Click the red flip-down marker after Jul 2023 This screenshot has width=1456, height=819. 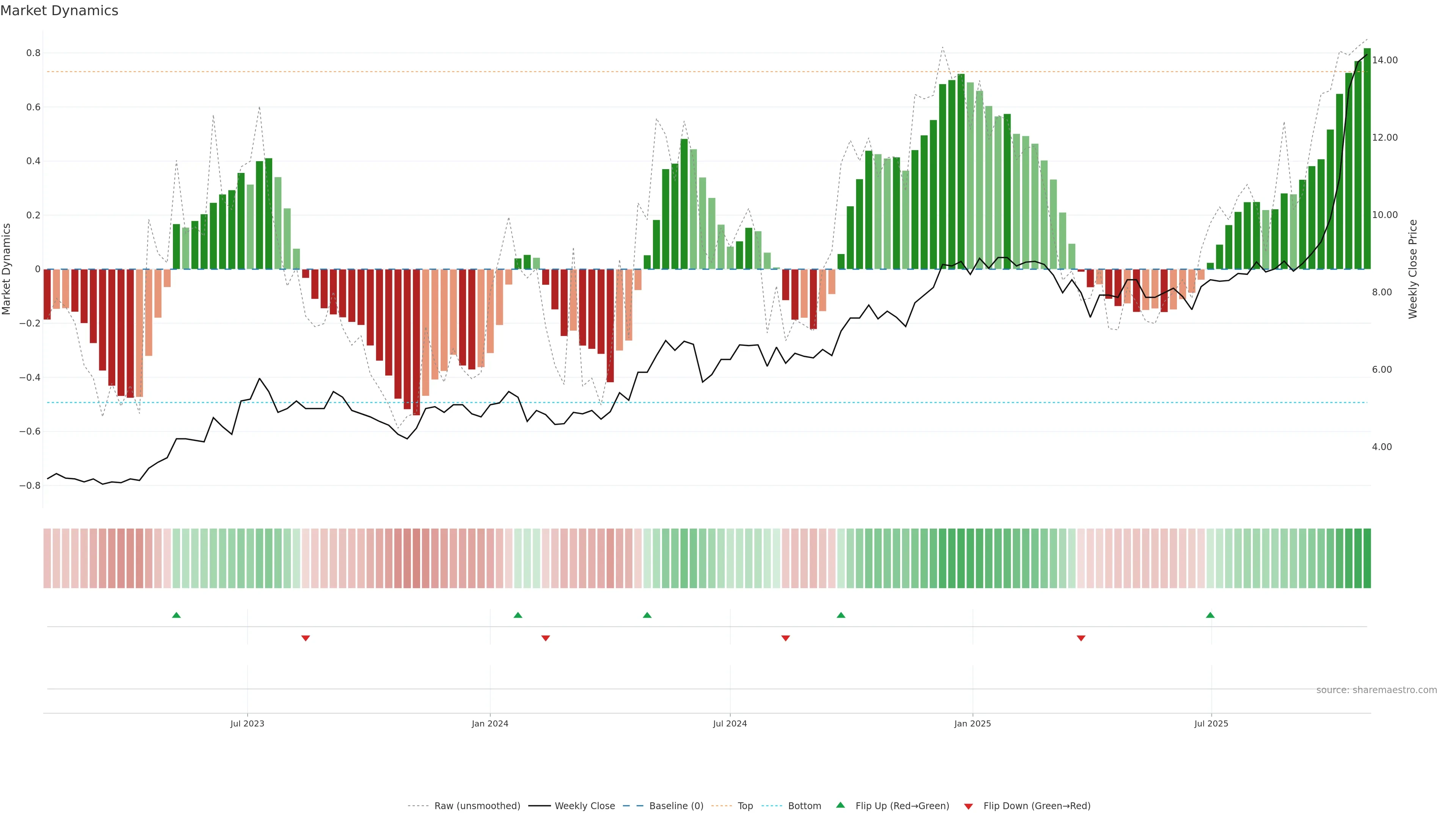[x=306, y=638]
